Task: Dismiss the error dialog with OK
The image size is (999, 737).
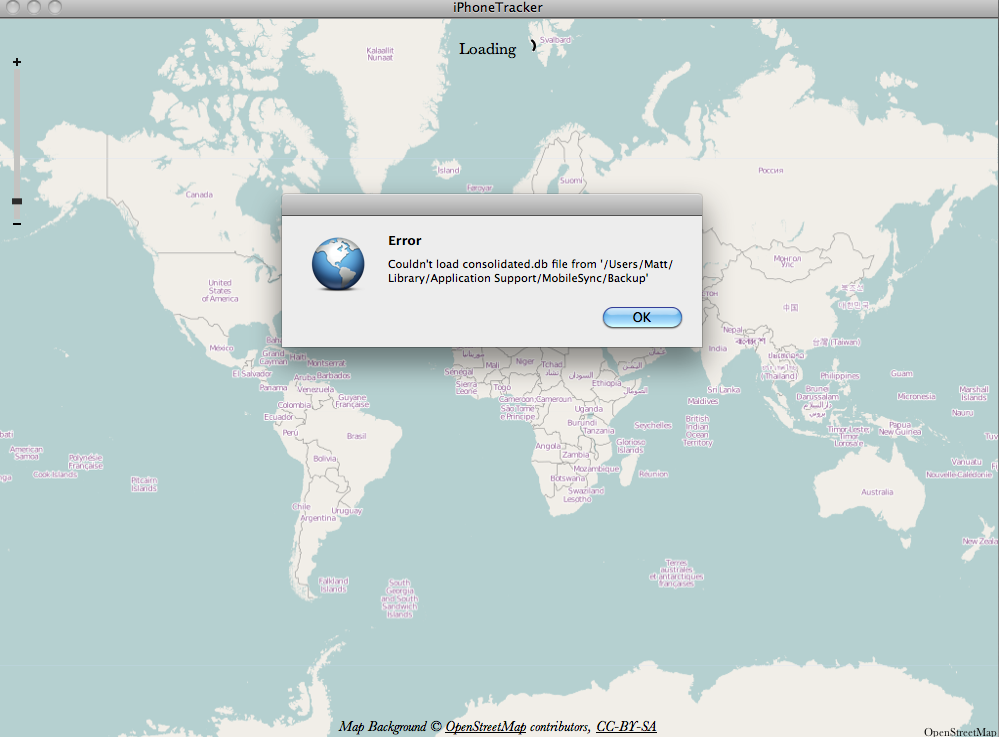Action: pyautogui.click(x=642, y=317)
